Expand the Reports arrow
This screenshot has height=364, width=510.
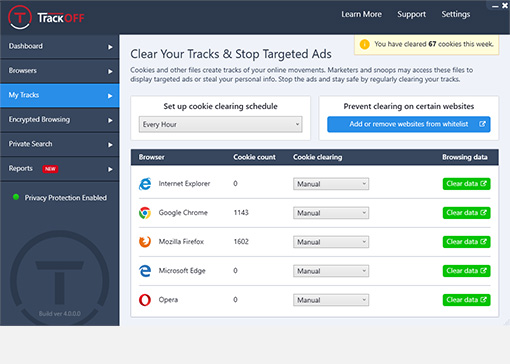click(110, 169)
